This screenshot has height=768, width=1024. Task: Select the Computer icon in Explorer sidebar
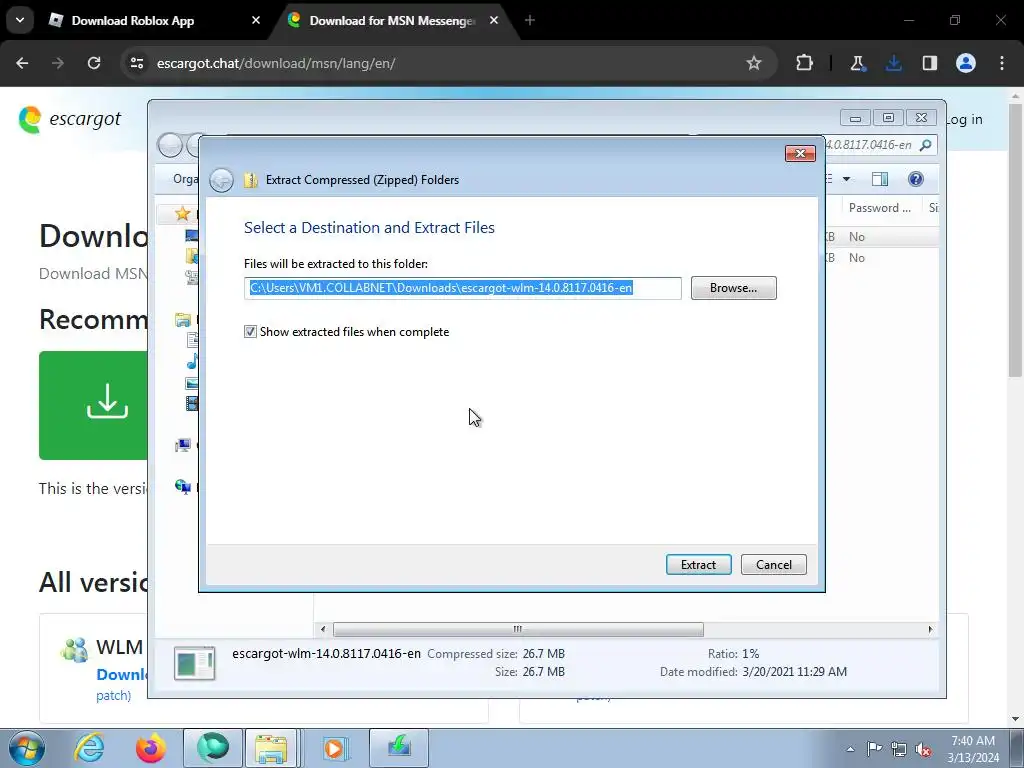tap(183, 445)
